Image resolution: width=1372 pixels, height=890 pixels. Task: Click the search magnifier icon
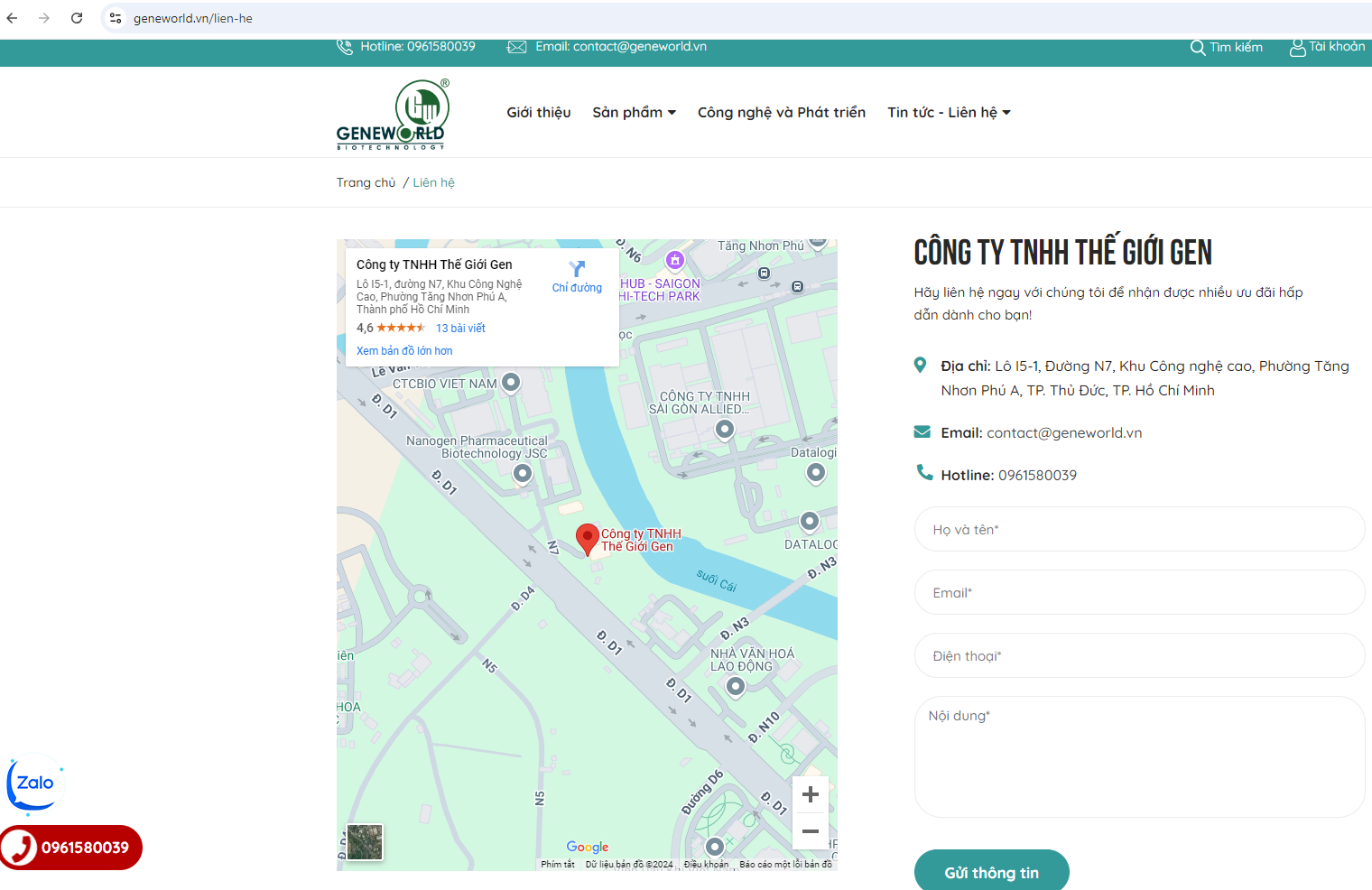tap(1198, 48)
